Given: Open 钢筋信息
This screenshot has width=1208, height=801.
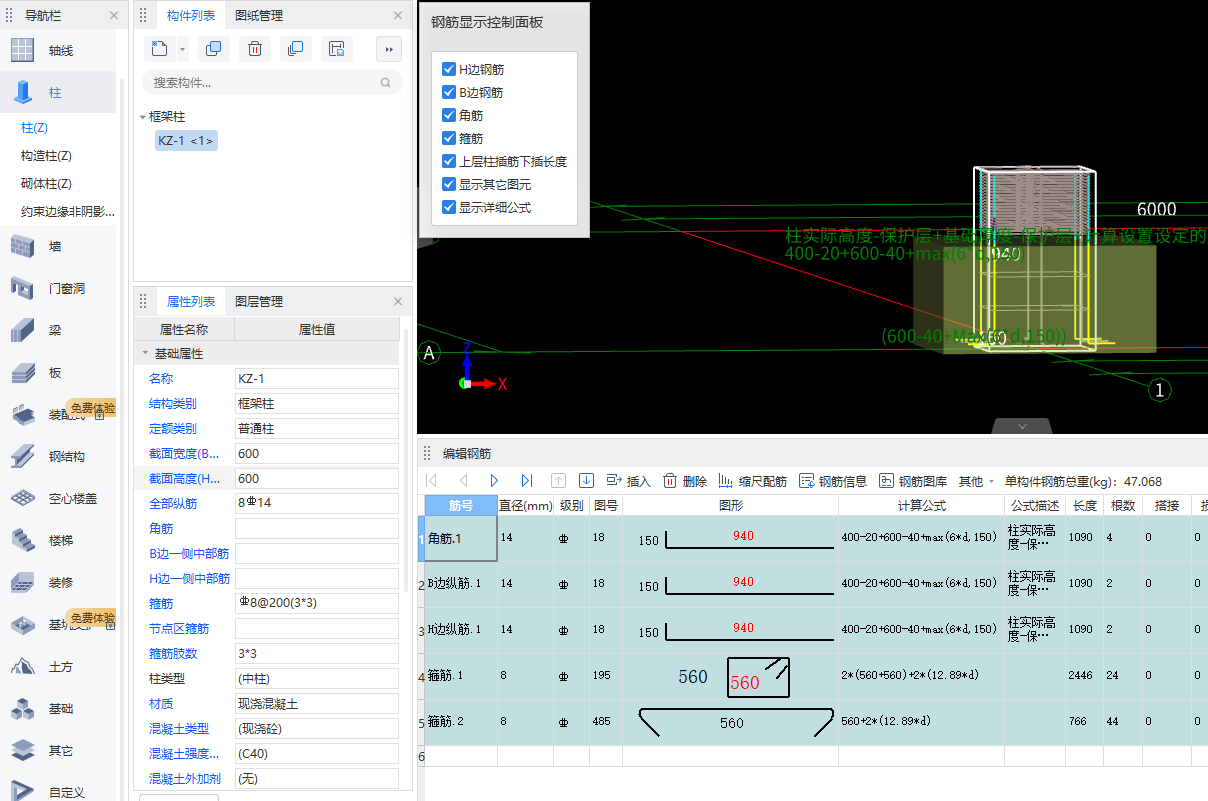Looking at the screenshot, I should (833, 481).
